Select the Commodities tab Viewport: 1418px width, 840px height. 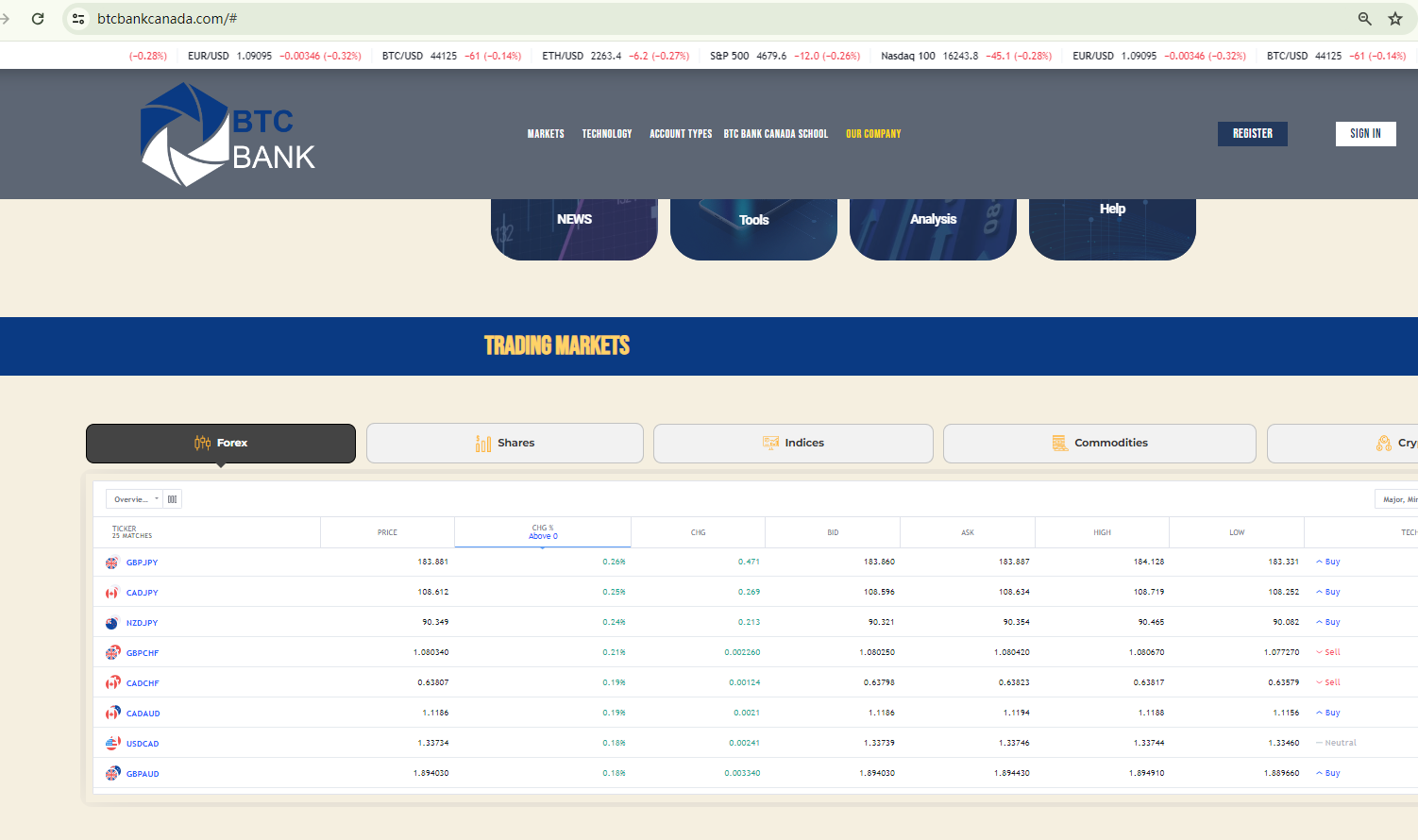[1099, 444]
